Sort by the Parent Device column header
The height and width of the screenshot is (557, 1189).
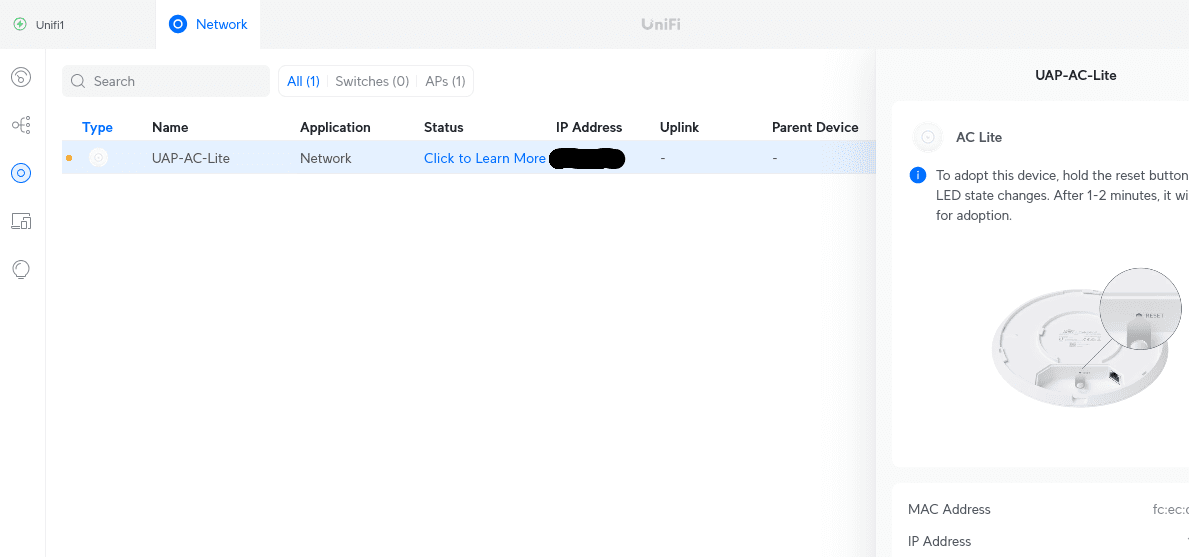(815, 127)
